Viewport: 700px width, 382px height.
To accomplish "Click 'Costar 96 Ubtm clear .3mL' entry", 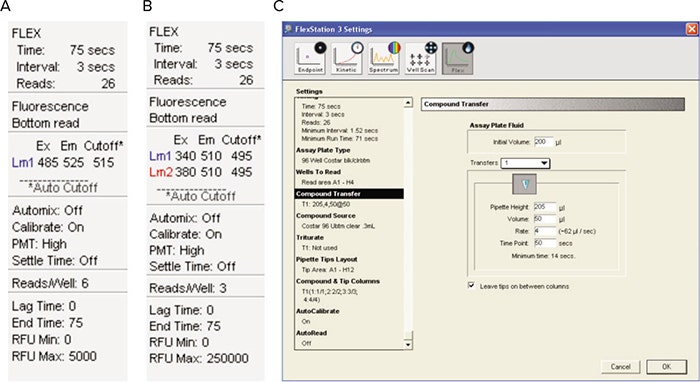I will click(338, 226).
